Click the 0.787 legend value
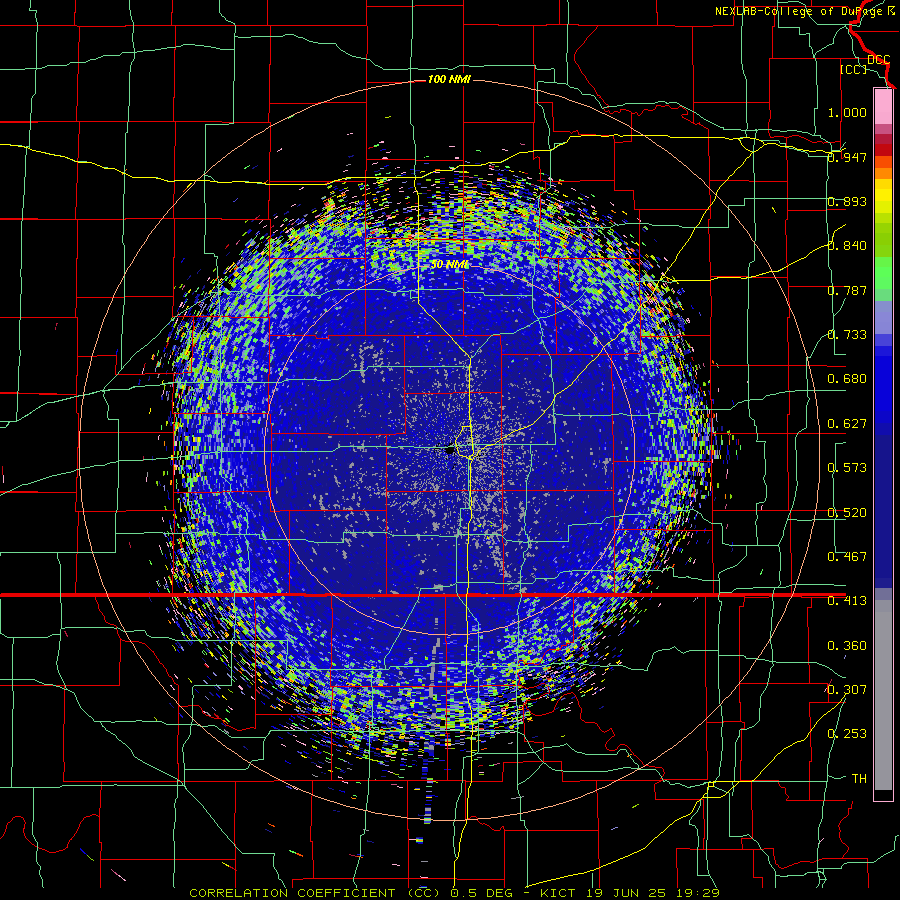Image resolution: width=900 pixels, height=900 pixels. [x=847, y=290]
